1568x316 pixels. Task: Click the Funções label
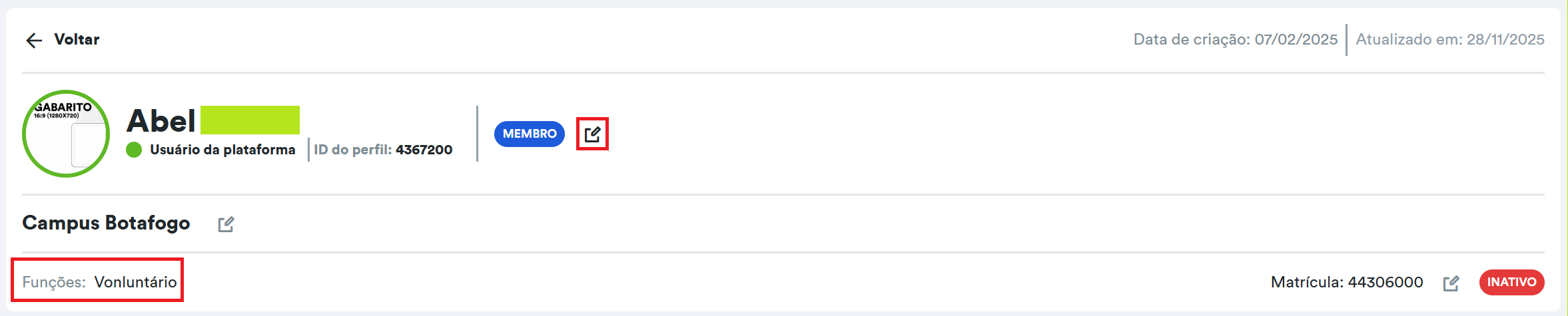(x=54, y=282)
